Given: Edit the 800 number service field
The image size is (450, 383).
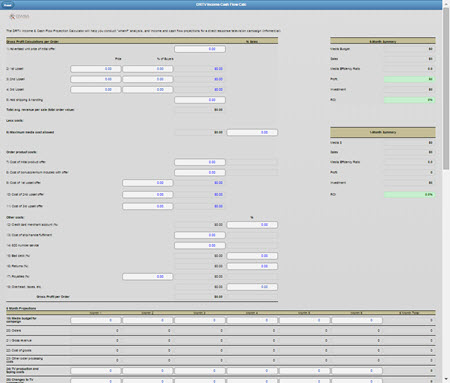Looking at the screenshot, I should (x=200, y=246).
